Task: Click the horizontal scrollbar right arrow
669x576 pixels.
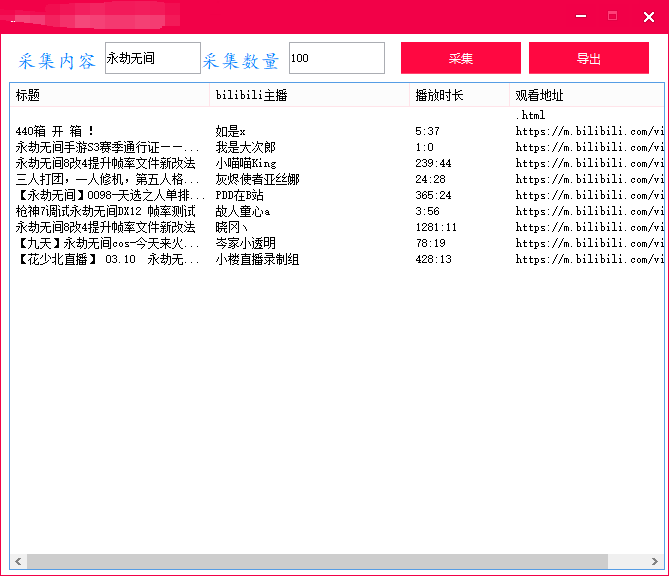Action: click(x=655, y=561)
